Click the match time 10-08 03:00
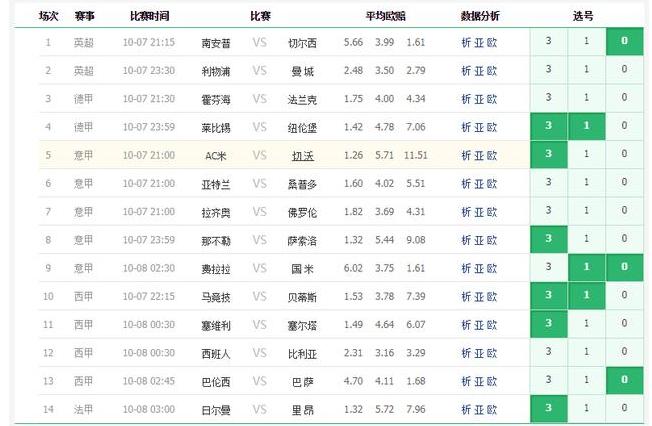The image size is (652, 426). (x=149, y=410)
